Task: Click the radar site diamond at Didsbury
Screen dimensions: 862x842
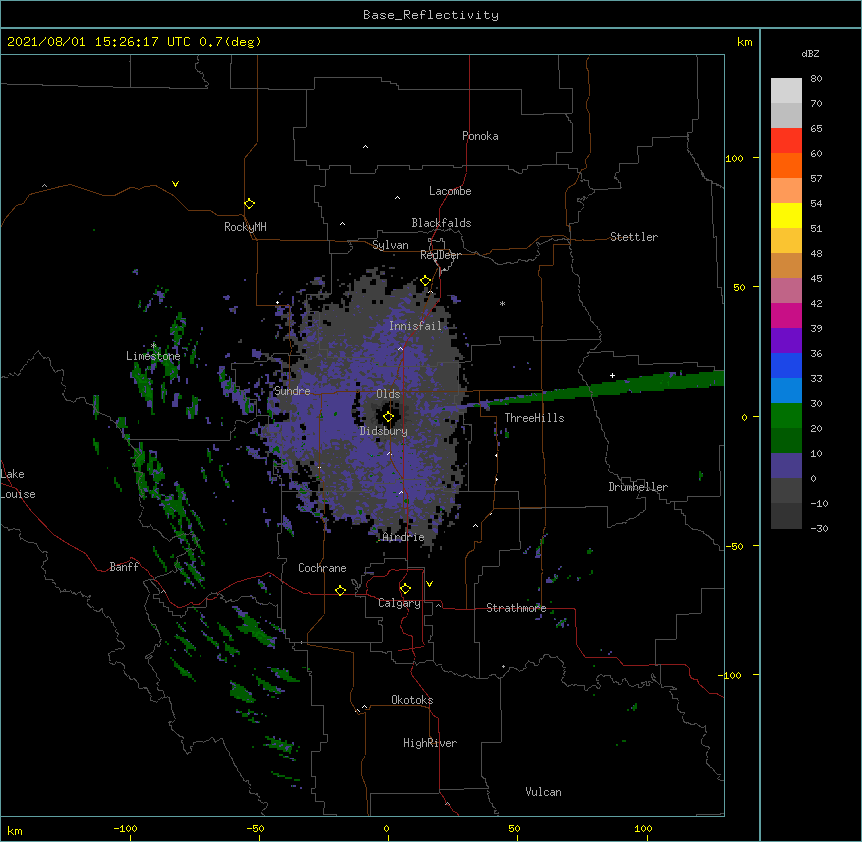Action: tap(388, 417)
